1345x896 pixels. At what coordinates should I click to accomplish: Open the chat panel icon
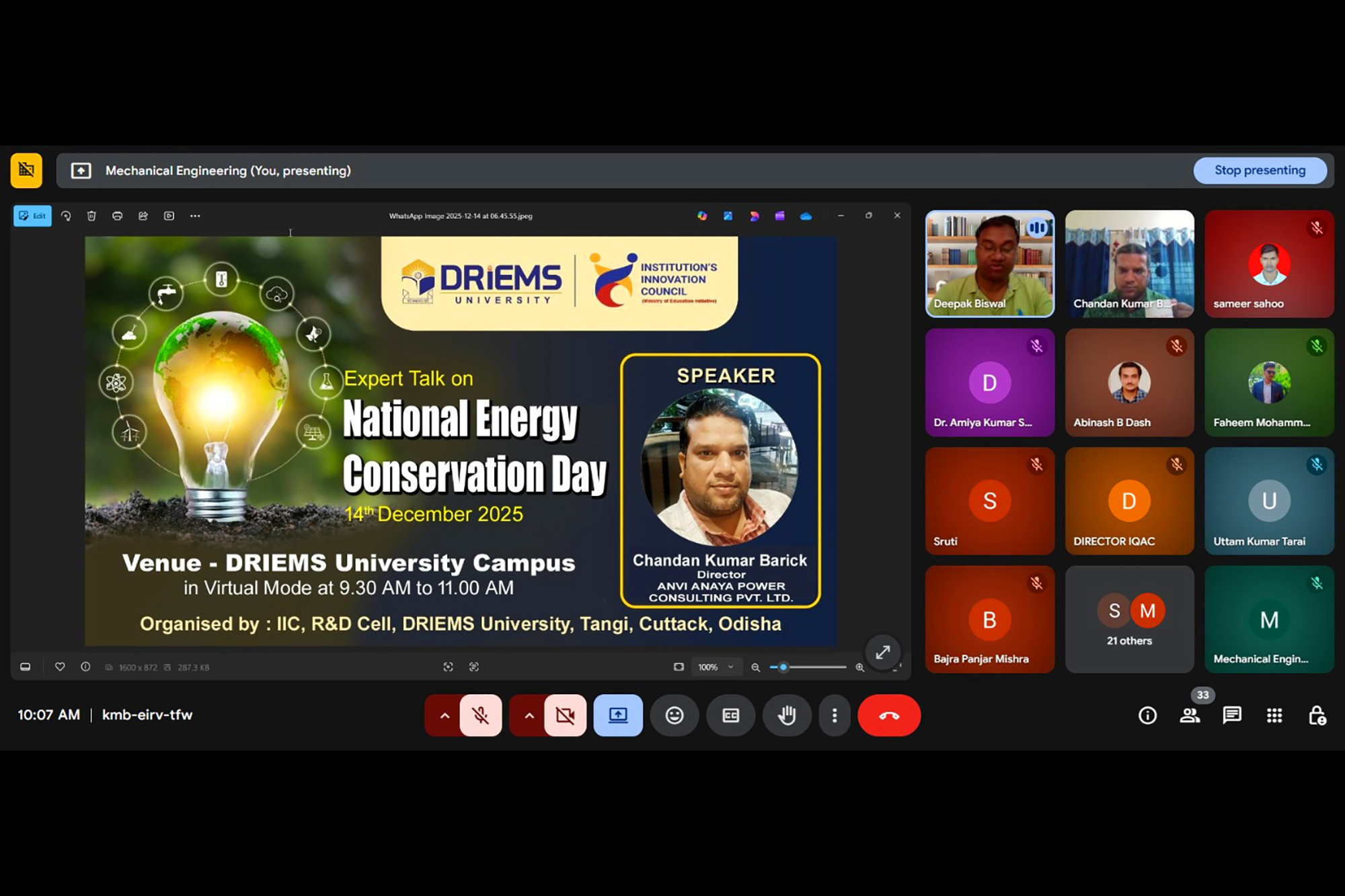pos(1232,715)
